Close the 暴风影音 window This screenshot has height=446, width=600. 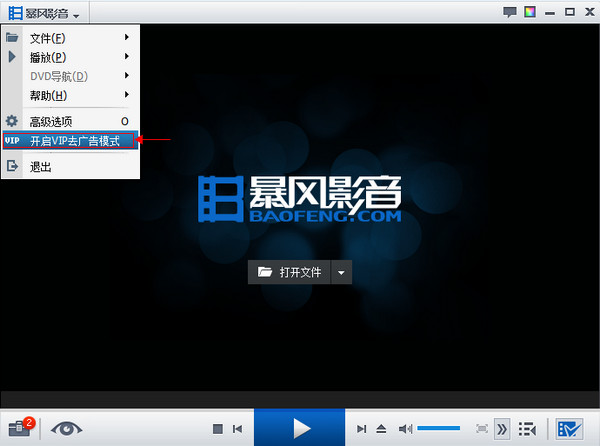click(x=590, y=12)
